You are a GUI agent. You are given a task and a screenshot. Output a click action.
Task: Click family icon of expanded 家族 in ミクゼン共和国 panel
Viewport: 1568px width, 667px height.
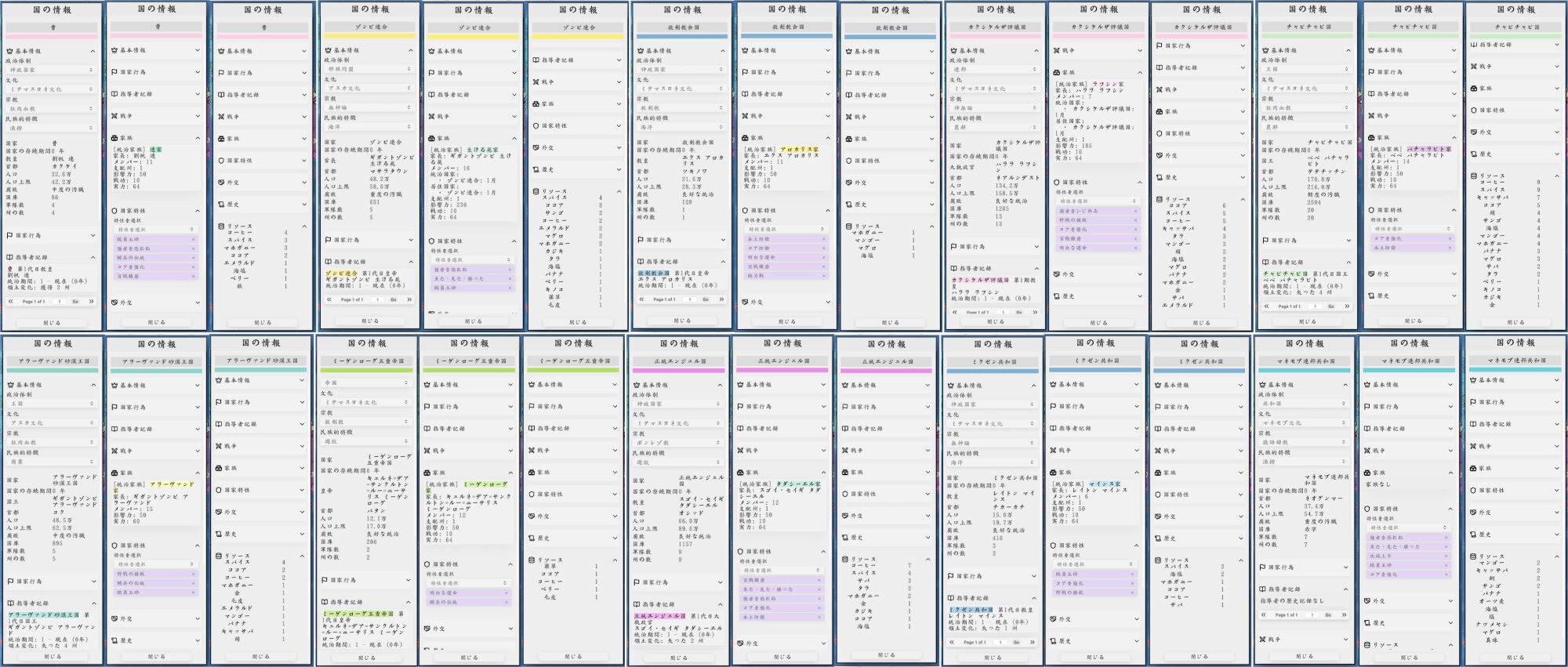[1053, 473]
